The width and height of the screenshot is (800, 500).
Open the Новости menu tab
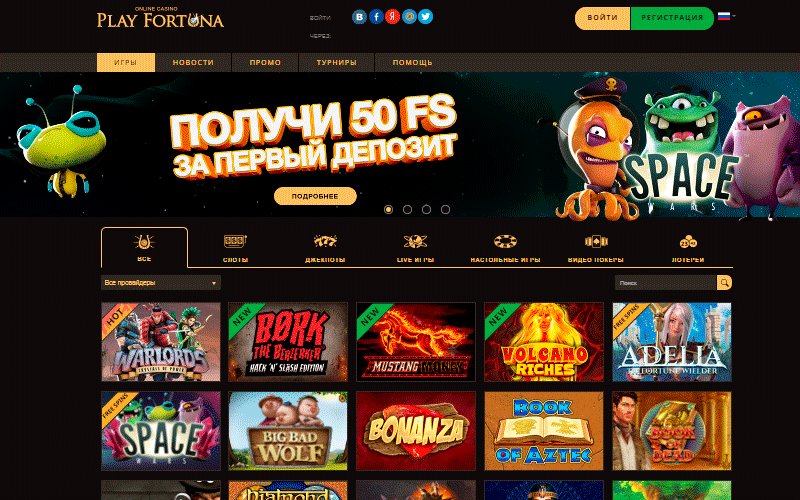point(193,62)
